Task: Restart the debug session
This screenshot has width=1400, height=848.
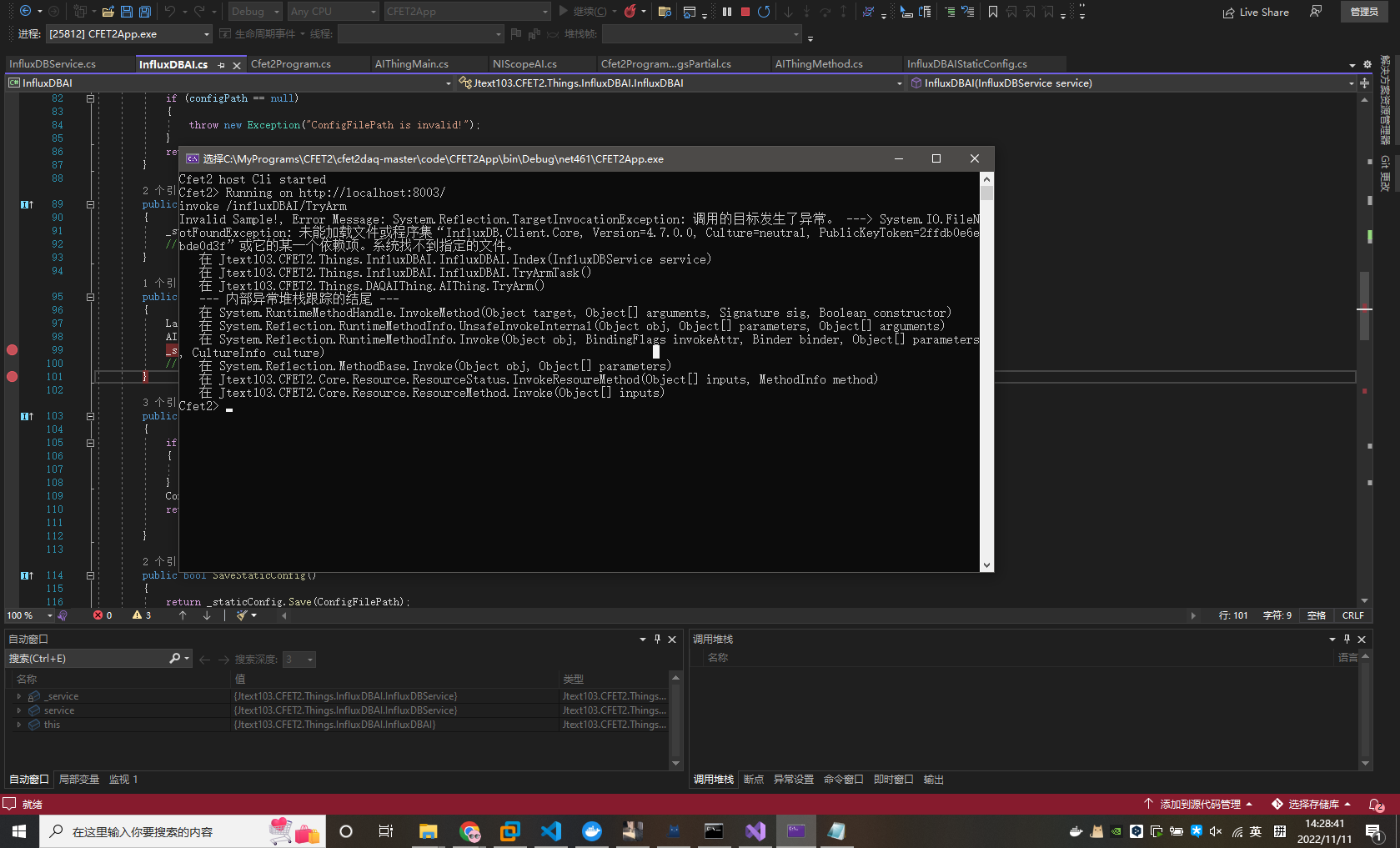Action: [764, 12]
